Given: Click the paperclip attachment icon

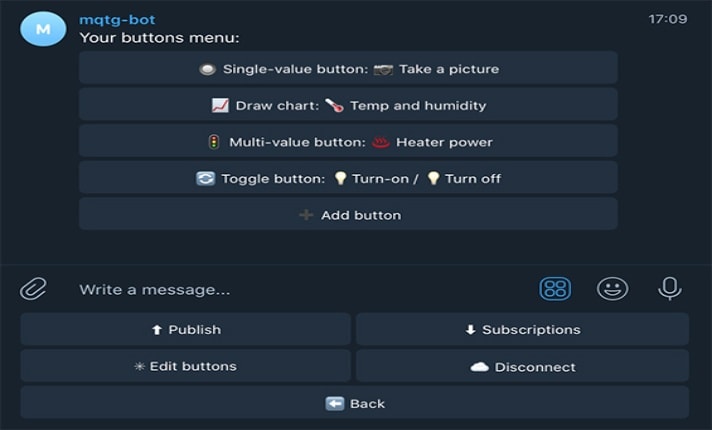Looking at the screenshot, I should 33,289.
